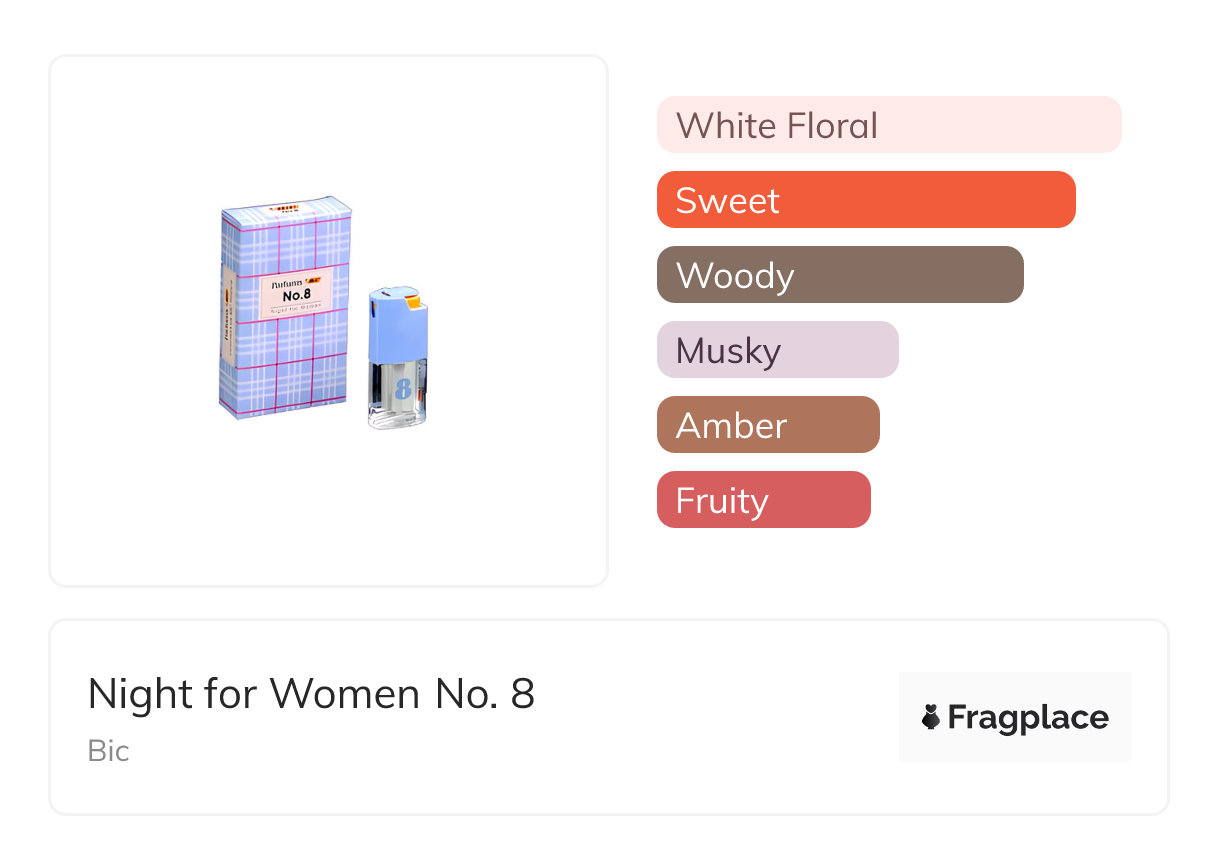The width and height of the screenshot is (1218, 864).
Task: Click the dark side panel of perfume box
Action: [x=226, y=320]
